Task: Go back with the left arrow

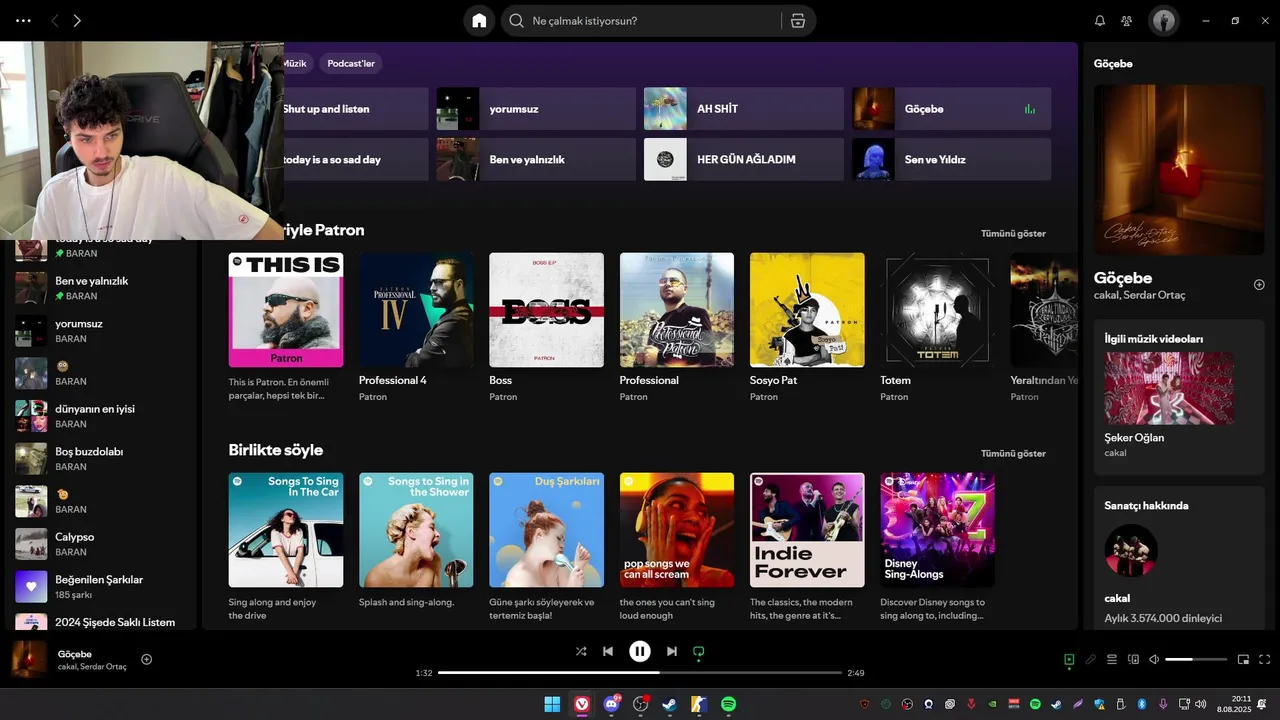Action: click(54, 21)
